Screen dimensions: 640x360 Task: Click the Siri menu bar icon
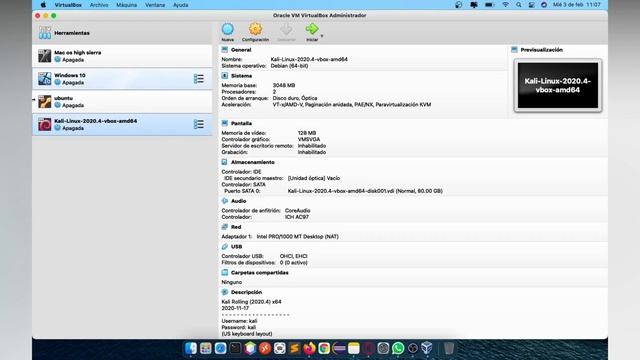tap(544, 5)
